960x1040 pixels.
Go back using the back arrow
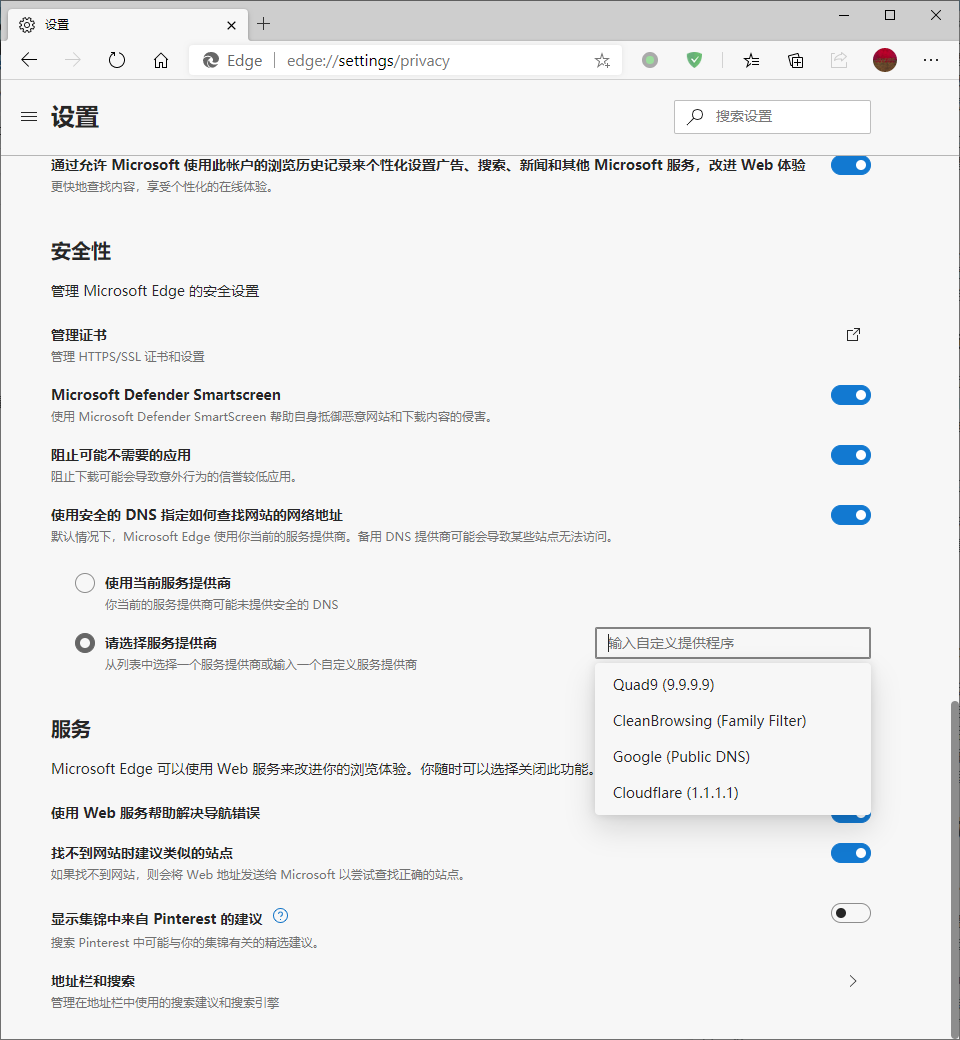coord(29,60)
